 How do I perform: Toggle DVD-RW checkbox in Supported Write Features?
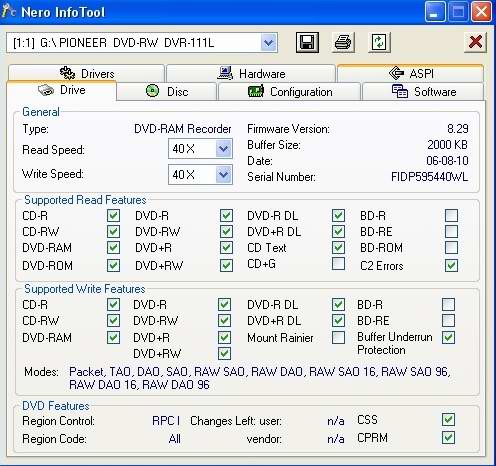point(224,320)
